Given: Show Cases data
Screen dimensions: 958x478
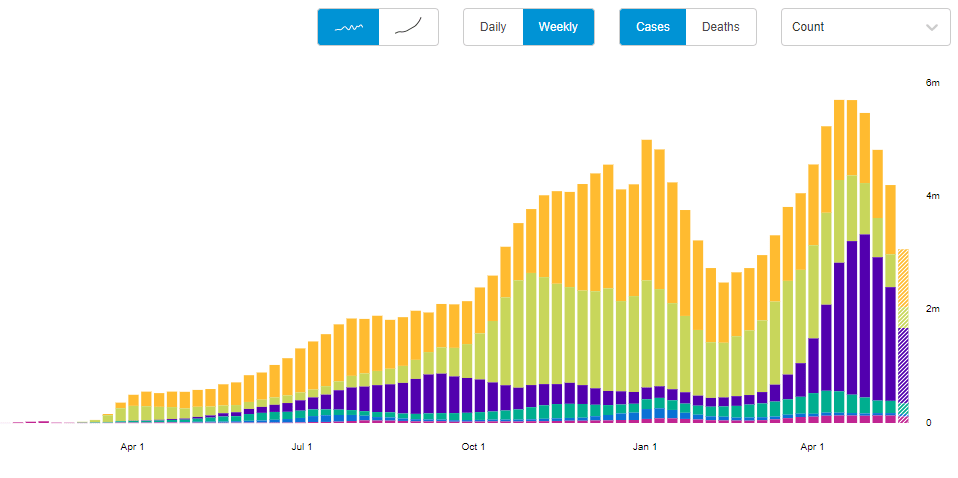Looking at the screenshot, I should [653, 27].
